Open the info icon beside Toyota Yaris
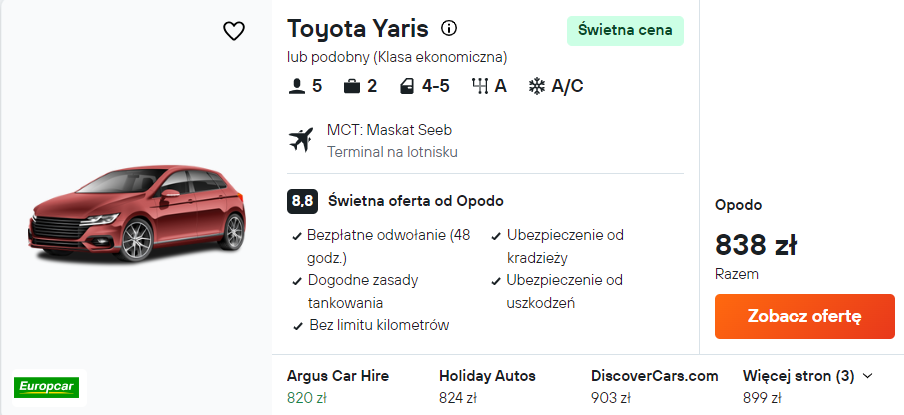The width and height of the screenshot is (904, 415). [x=449, y=28]
